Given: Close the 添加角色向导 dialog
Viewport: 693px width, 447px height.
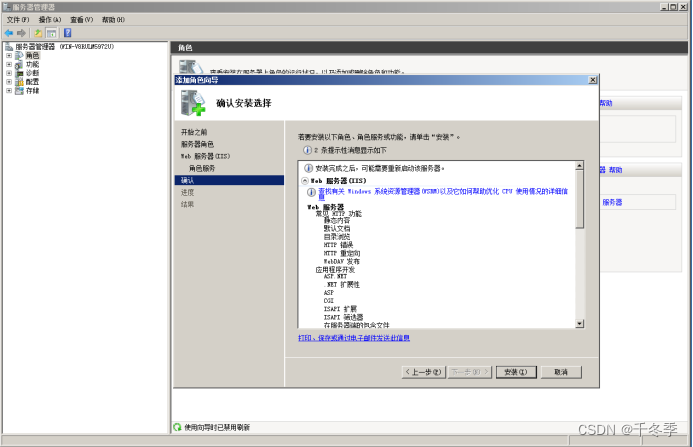Looking at the screenshot, I should point(593,80).
